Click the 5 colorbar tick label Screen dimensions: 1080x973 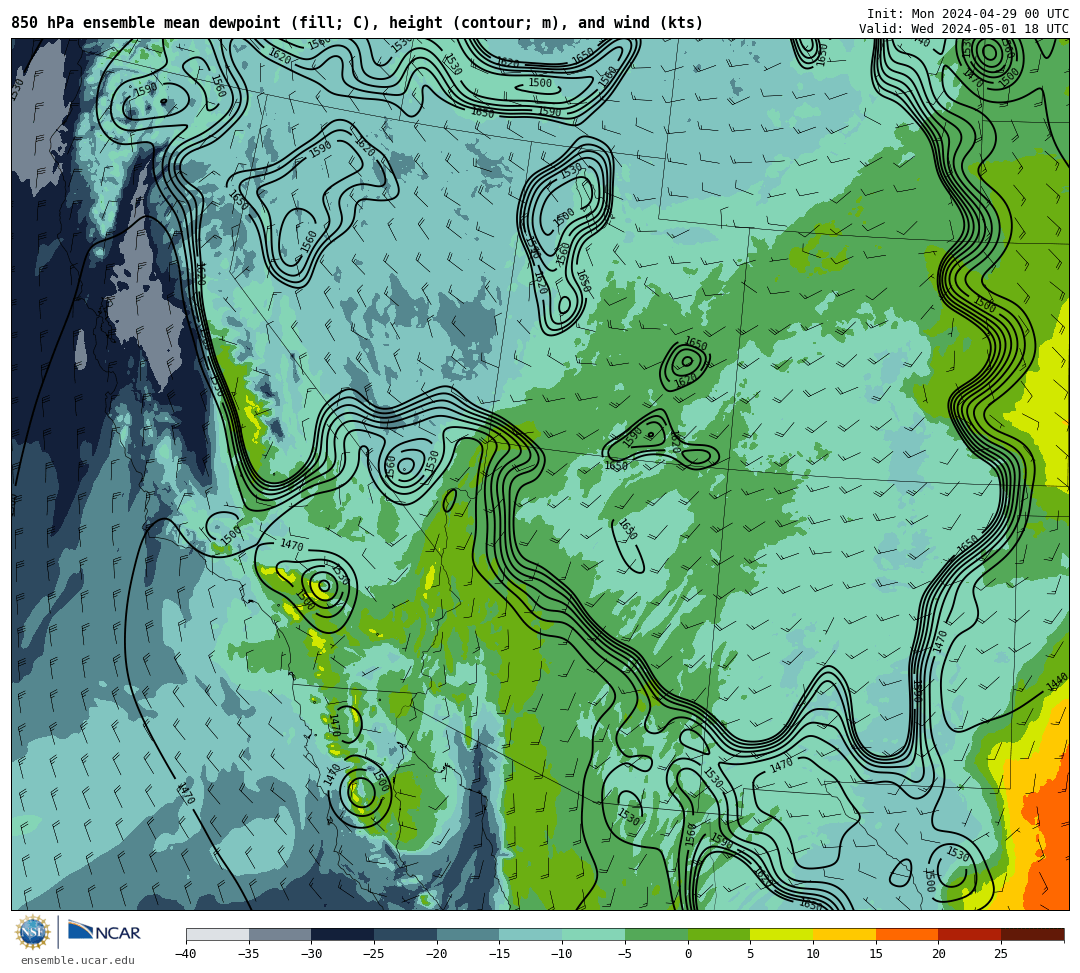(751, 954)
